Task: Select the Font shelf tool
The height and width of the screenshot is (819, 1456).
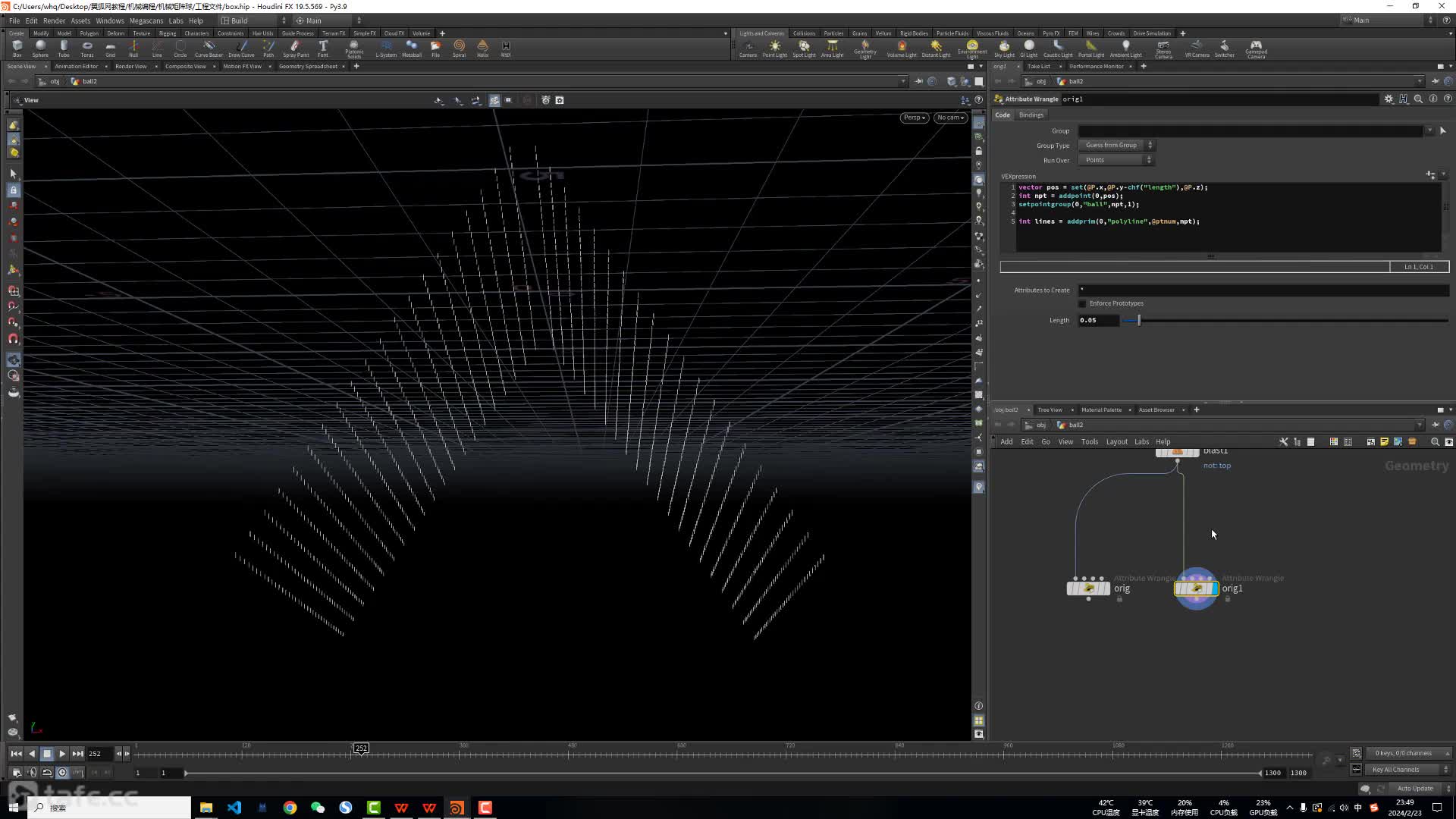Action: click(x=323, y=49)
